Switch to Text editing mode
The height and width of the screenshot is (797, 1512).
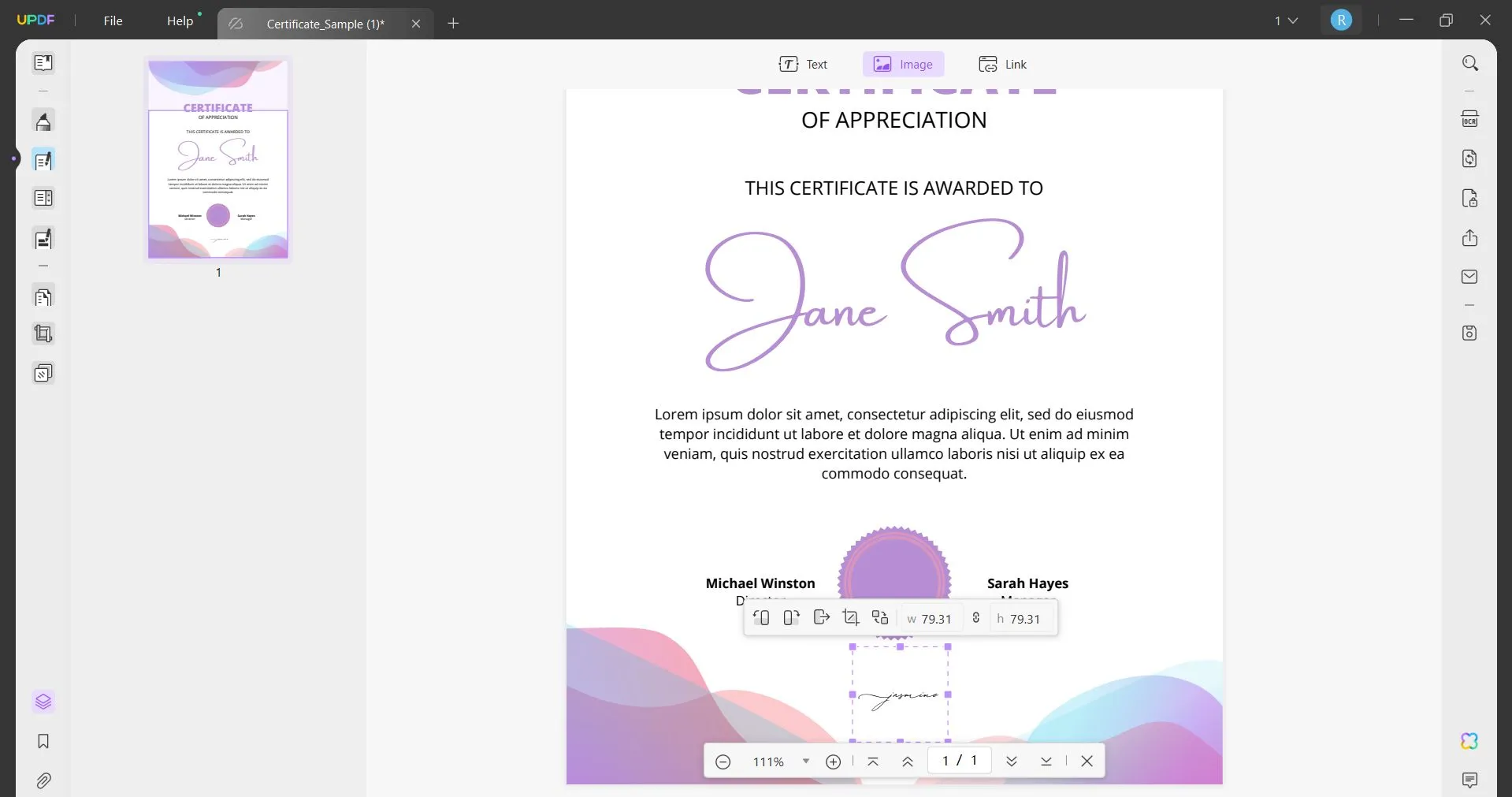(803, 65)
